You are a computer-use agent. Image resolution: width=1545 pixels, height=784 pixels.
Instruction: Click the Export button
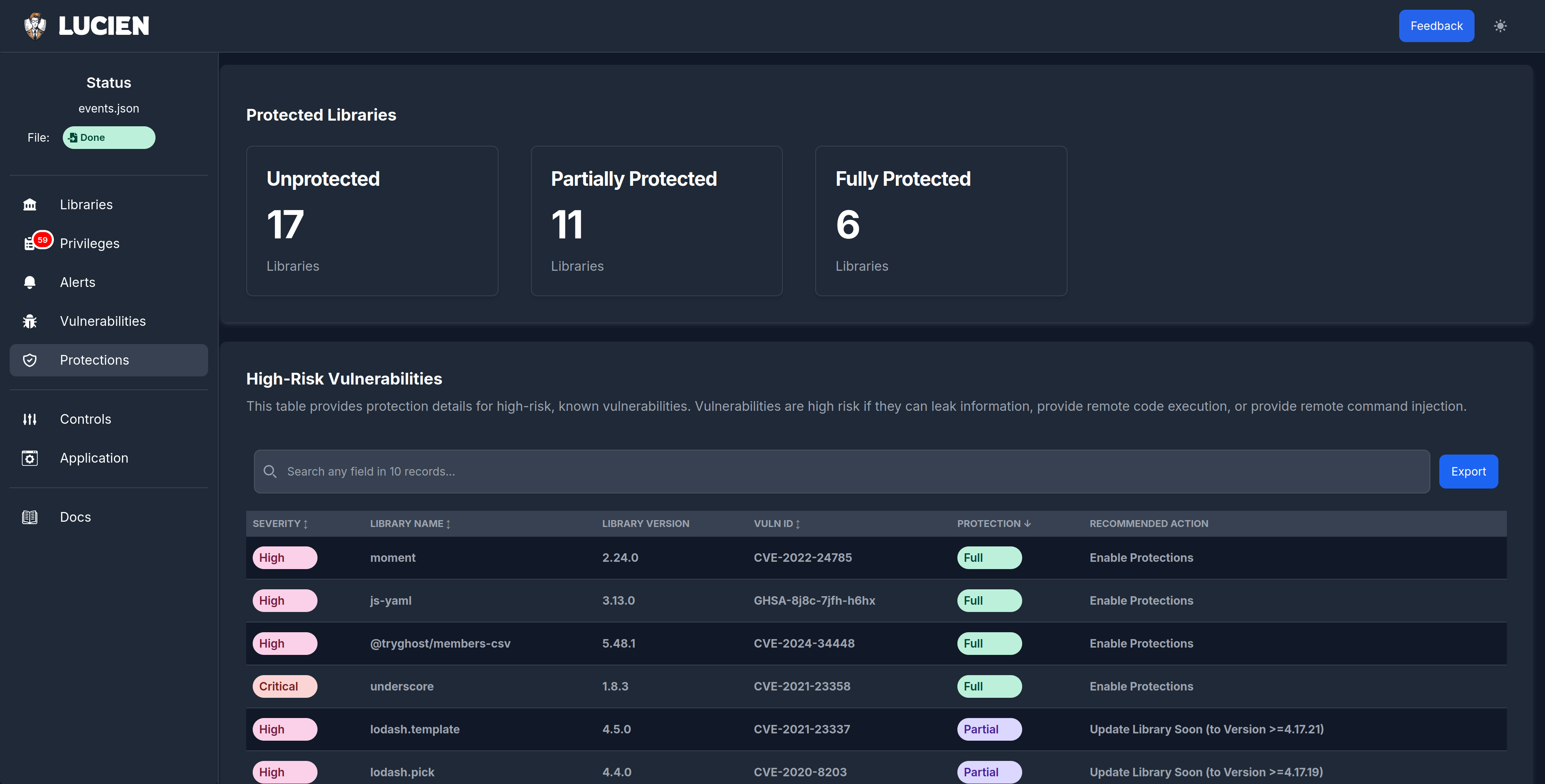1468,472
